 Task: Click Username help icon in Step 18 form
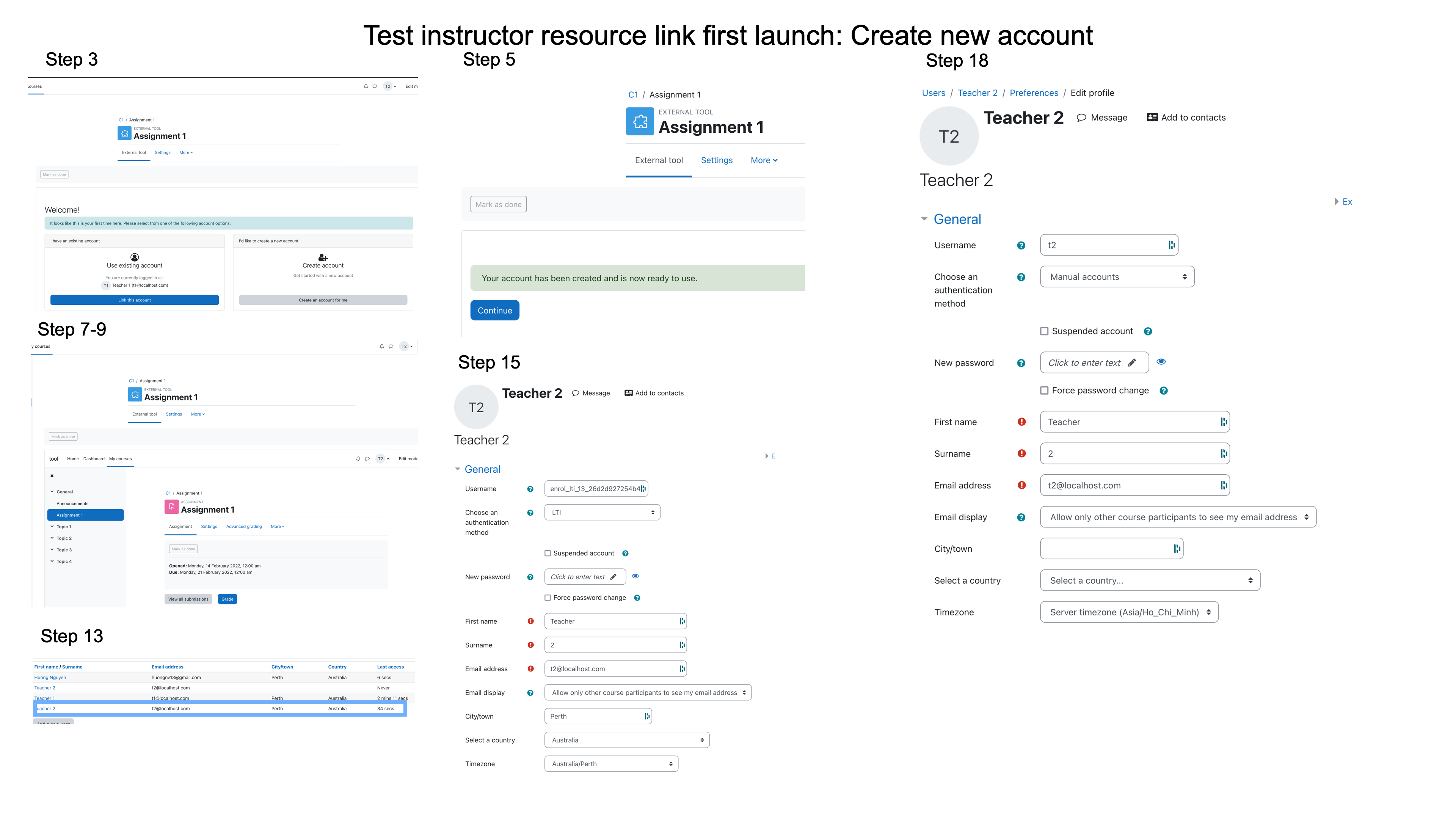(1021, 245)
